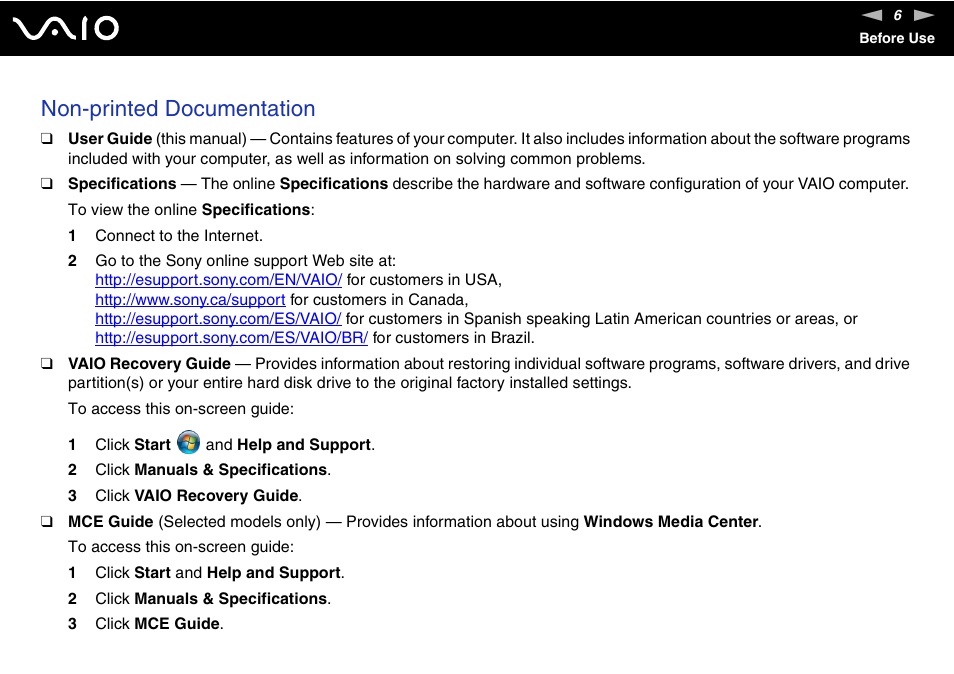Image resolution: width=954 pixels, height=674 pixels.
Task: Open esupport.sony.com/ES/VAIO/ link for Latin America
Action: [x=218, y=319]
